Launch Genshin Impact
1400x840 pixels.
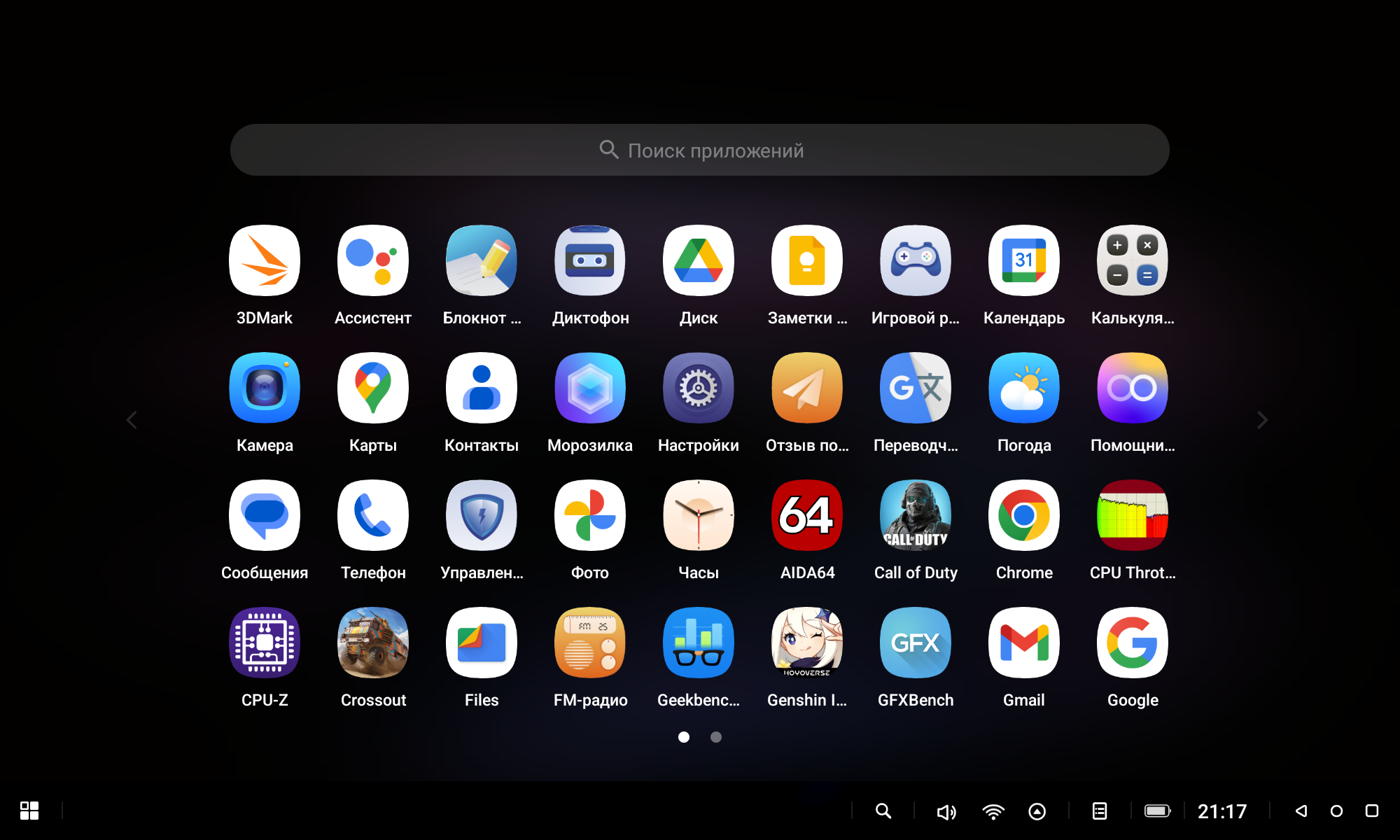click(807, 643)
